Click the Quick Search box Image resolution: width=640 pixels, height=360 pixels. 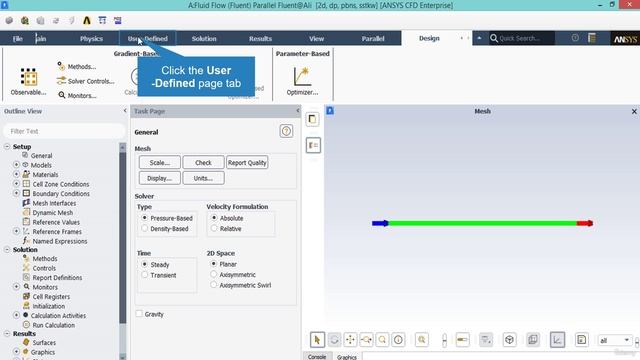tap(522, 38)
